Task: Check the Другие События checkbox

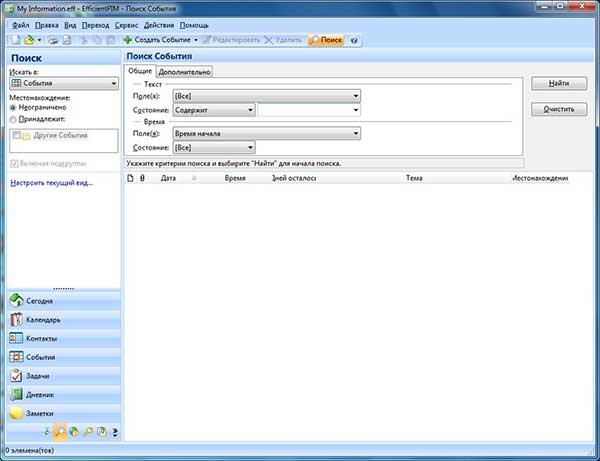Action: click(x=16, y=135)
